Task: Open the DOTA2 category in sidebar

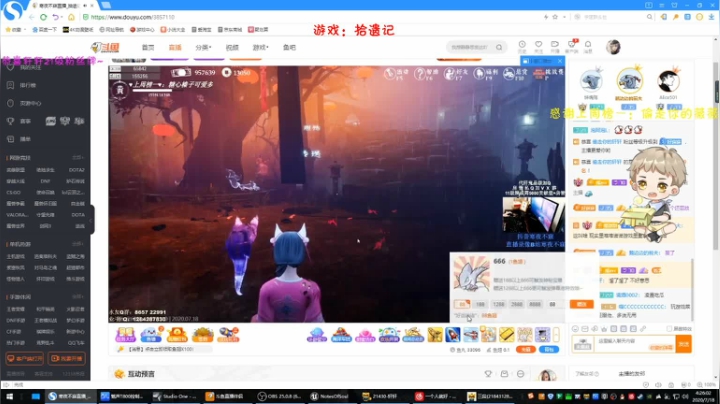Action: tap(77, 170)
